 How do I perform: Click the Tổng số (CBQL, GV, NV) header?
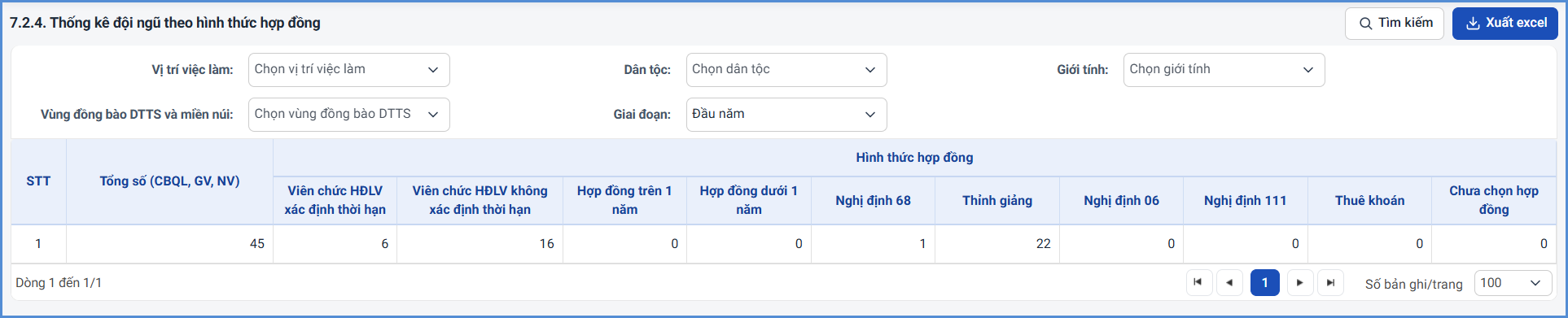click(x=169, y=181)
